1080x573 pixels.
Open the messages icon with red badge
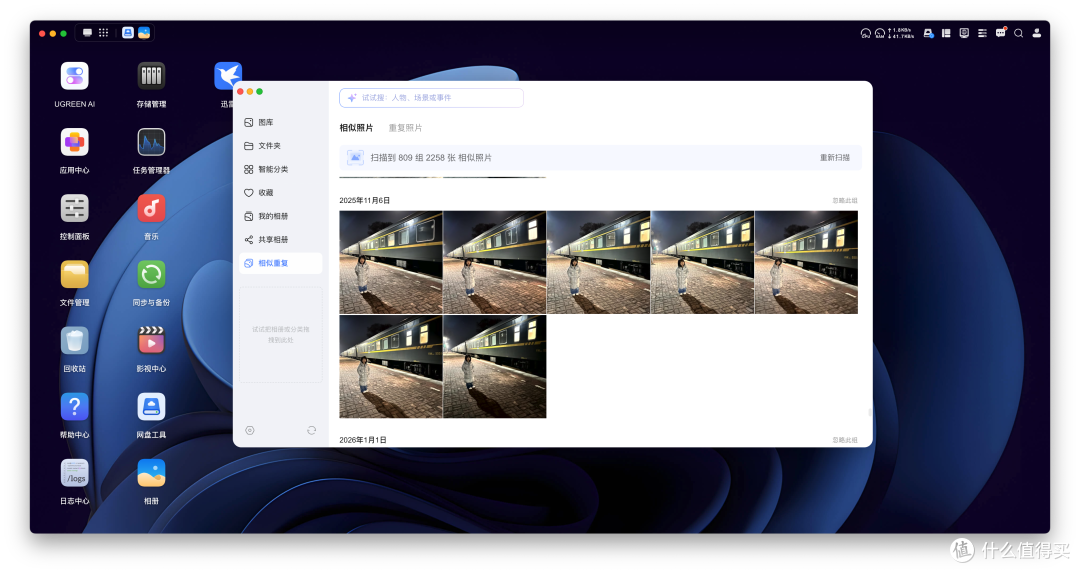point(1001,32)
